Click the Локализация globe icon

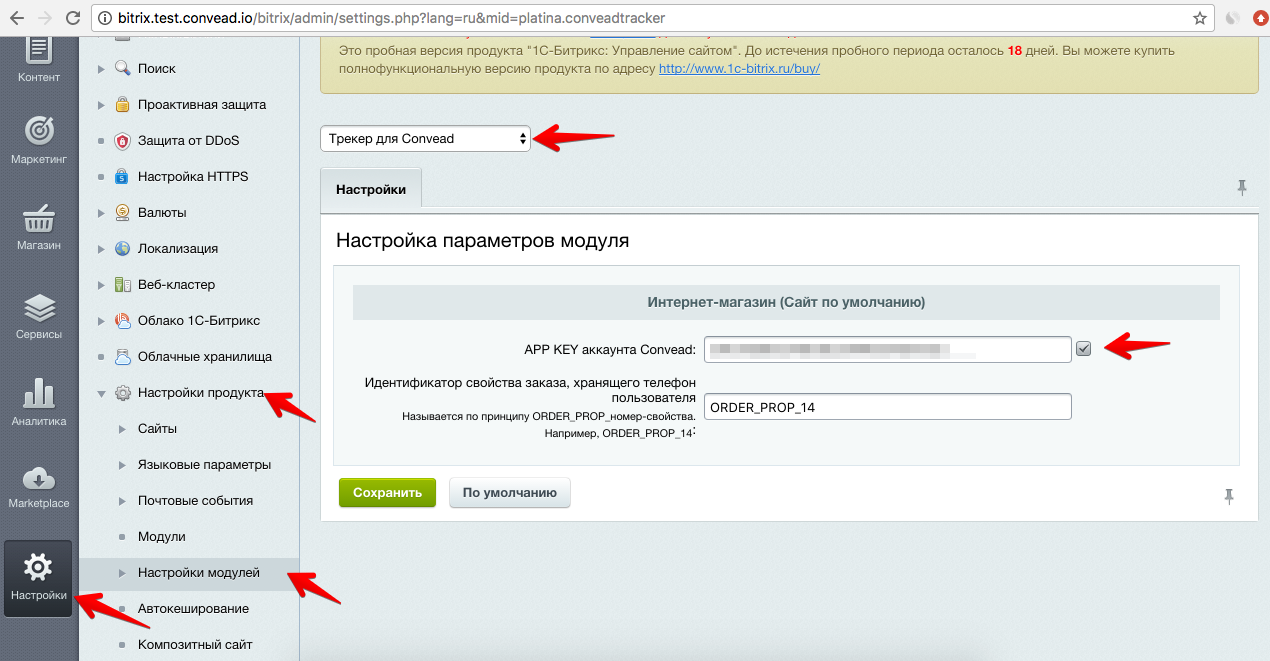click(x=123, y=249)
